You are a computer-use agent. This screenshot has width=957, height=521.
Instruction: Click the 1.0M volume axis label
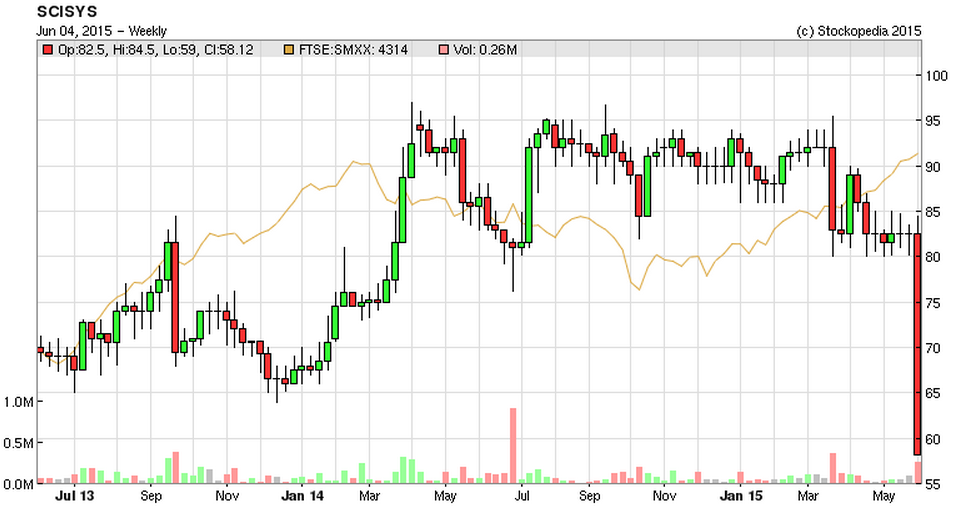click(18, 402)
